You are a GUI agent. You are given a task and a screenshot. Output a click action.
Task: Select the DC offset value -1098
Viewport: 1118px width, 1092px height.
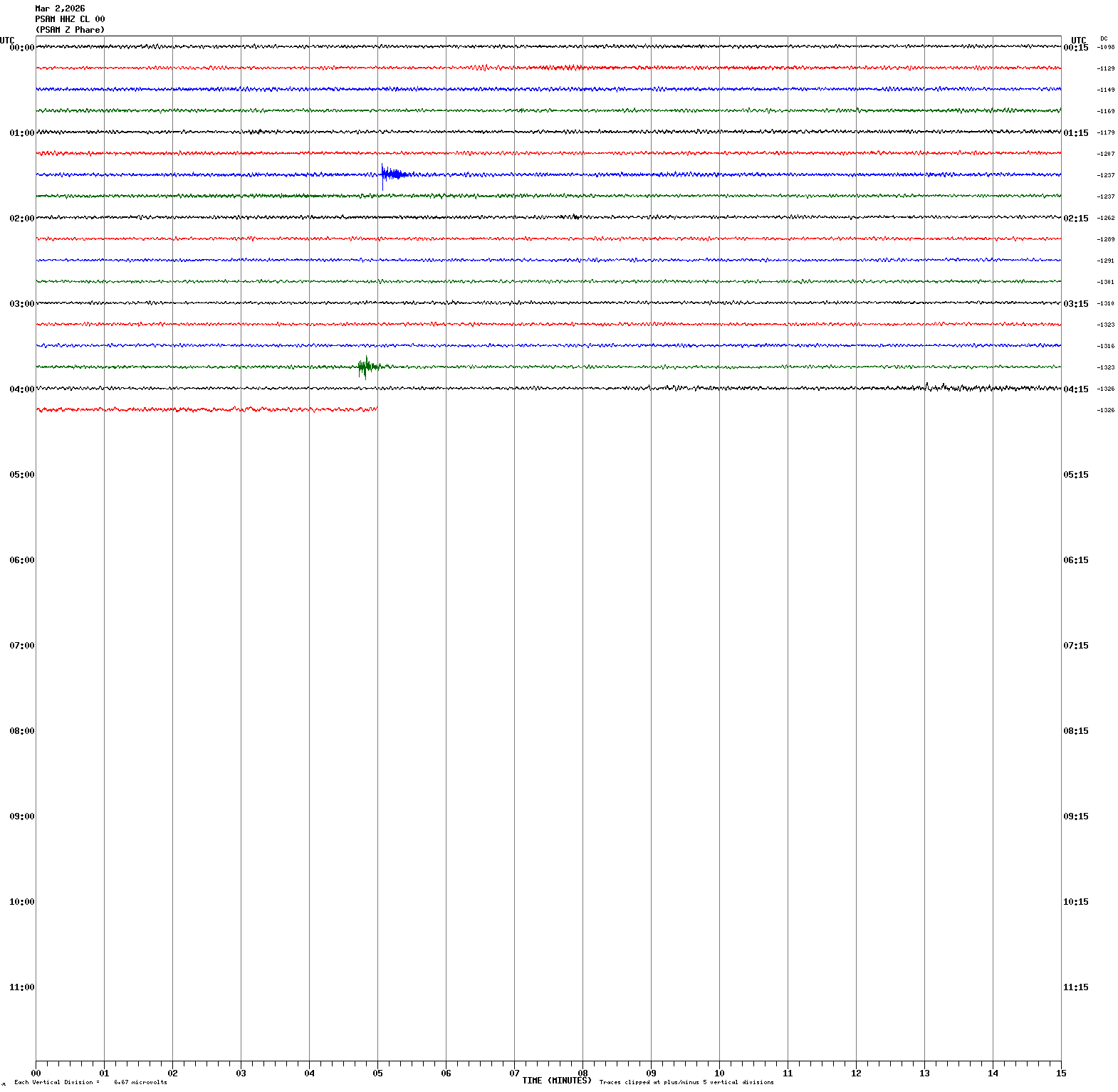tap(1106, 48)
